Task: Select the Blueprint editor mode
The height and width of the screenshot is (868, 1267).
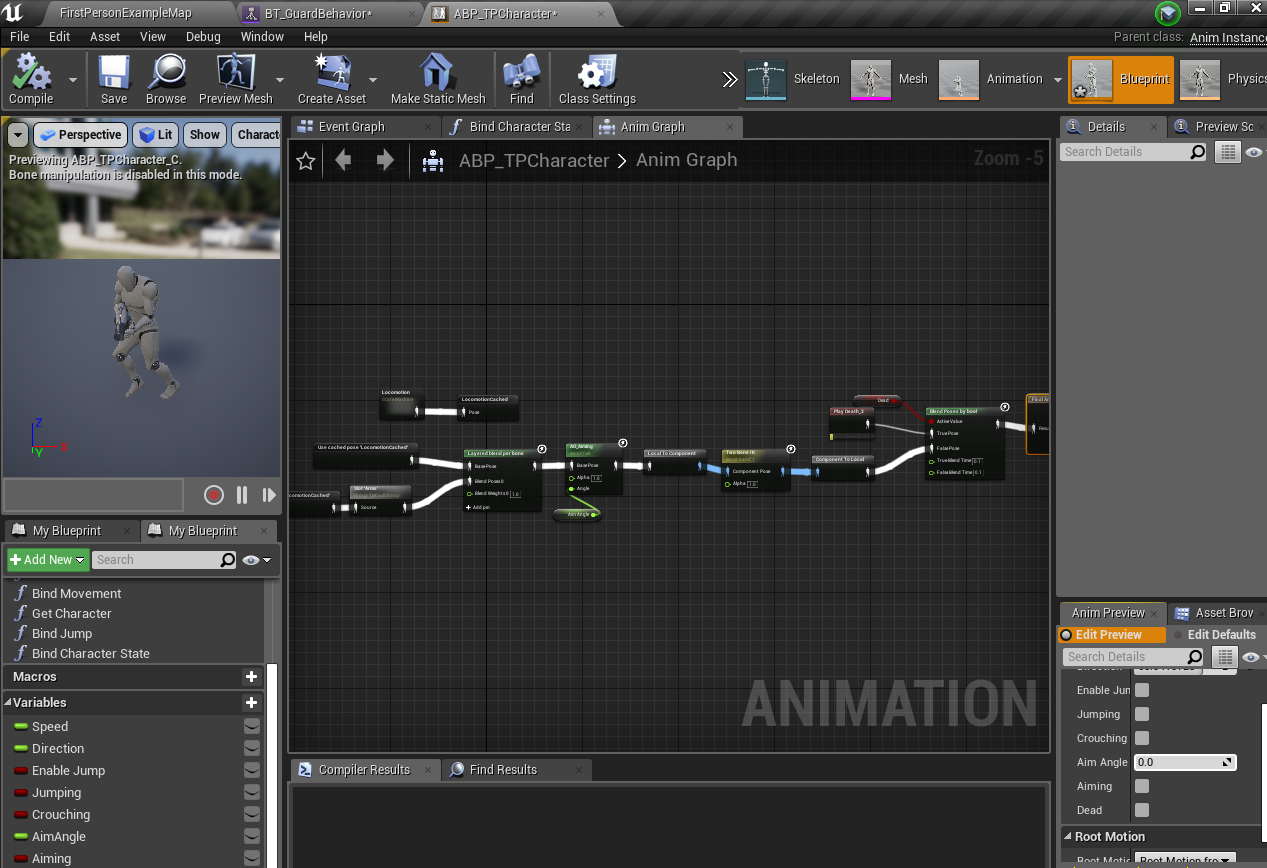Action: click(1121, 79)
